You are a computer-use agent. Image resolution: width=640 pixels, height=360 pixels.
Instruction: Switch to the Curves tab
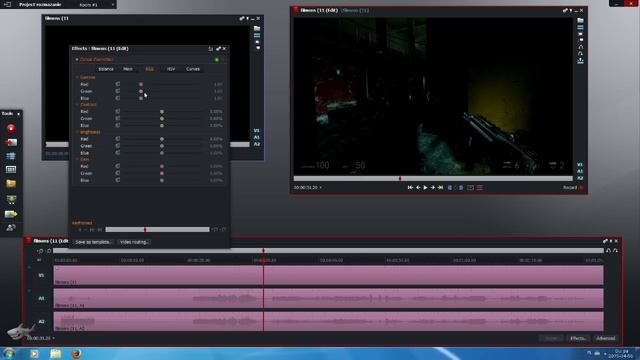click(x=193, y=69)
